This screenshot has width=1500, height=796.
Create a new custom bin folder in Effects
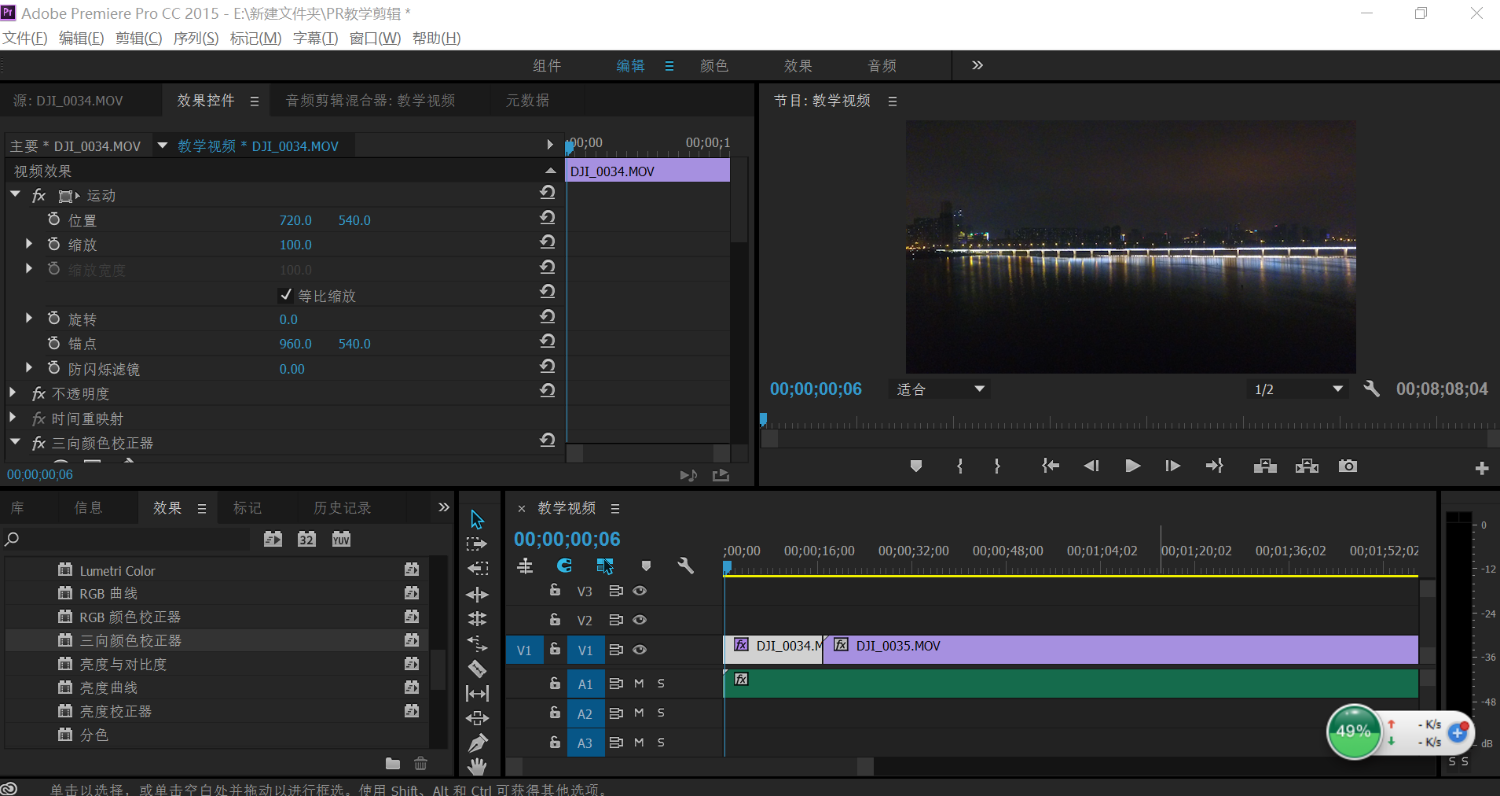tap(392, 764)
